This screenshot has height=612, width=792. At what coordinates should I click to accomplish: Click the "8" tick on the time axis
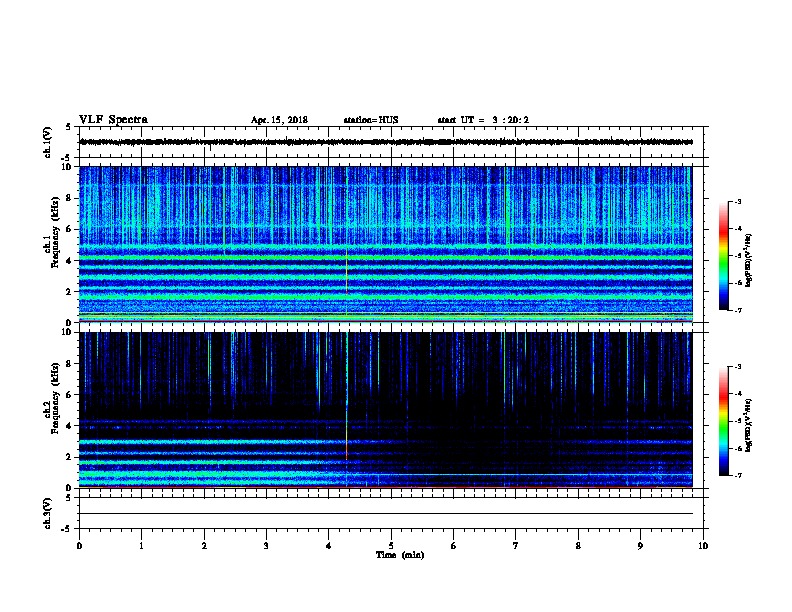(578, 546)
